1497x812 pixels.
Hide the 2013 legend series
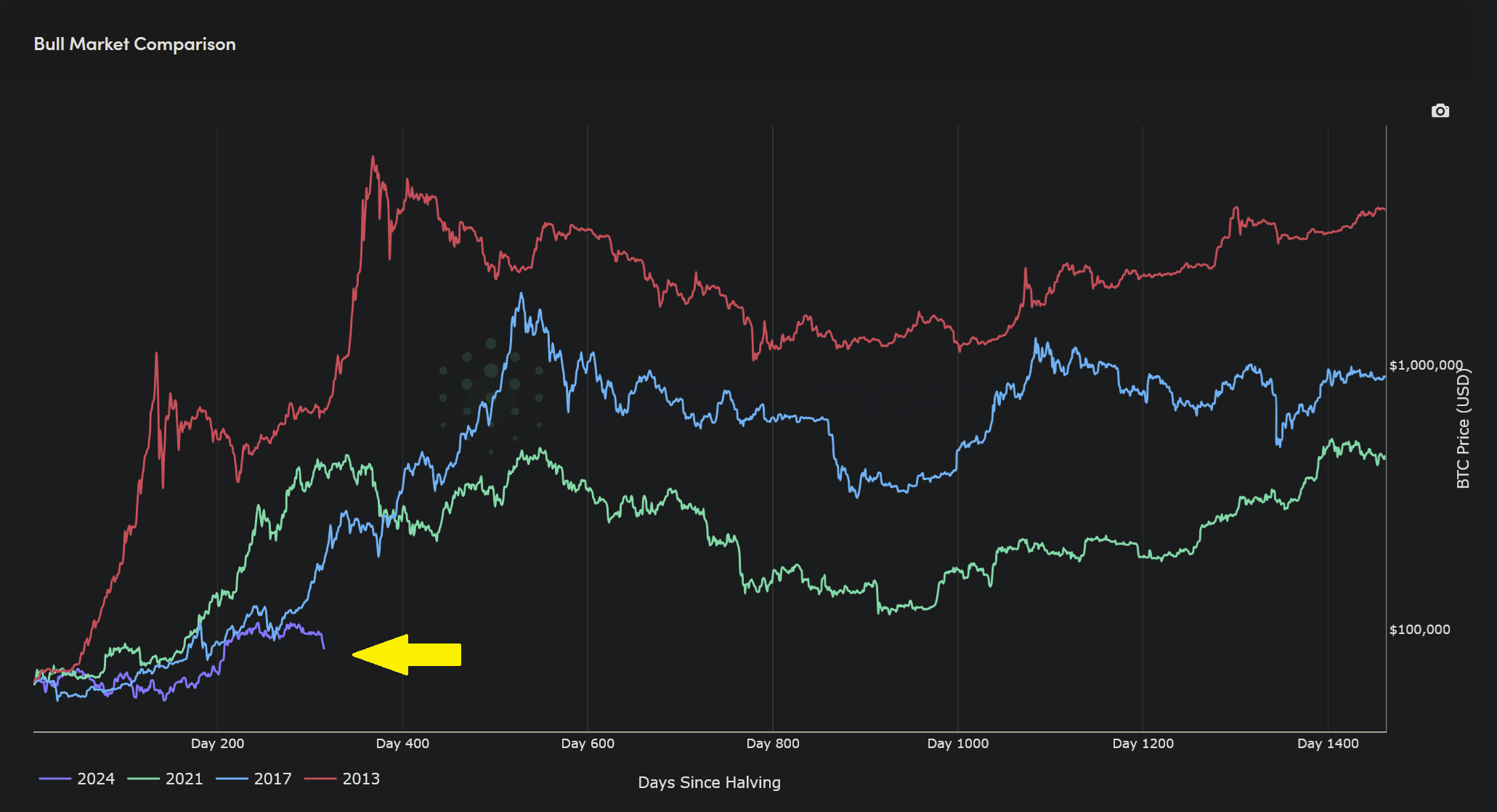360,779
